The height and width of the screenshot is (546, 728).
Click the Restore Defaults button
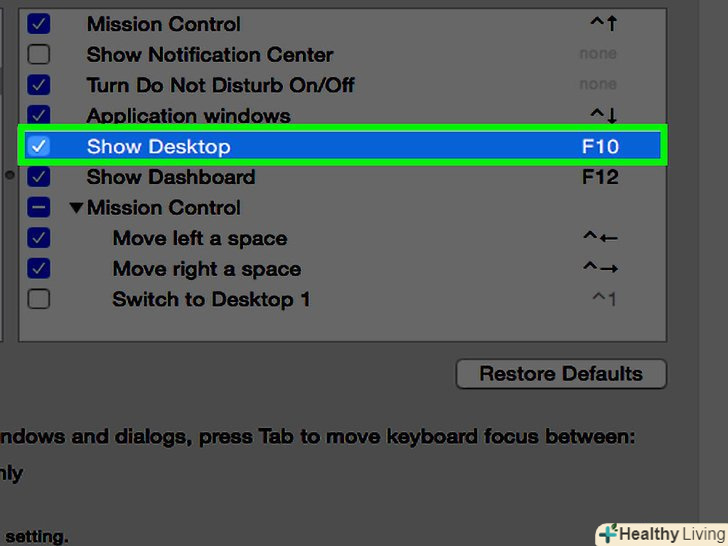coord(561,374)
